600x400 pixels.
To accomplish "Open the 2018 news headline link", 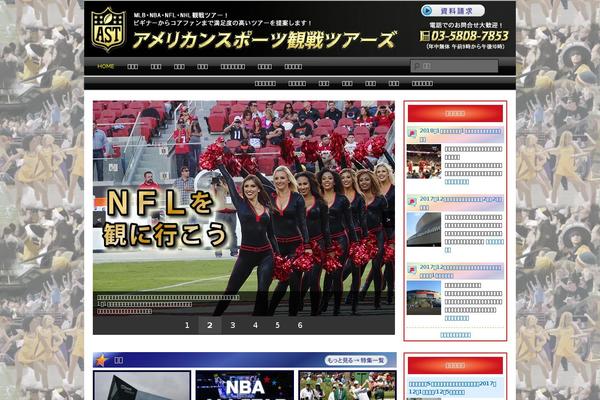I will pos(460,135).
